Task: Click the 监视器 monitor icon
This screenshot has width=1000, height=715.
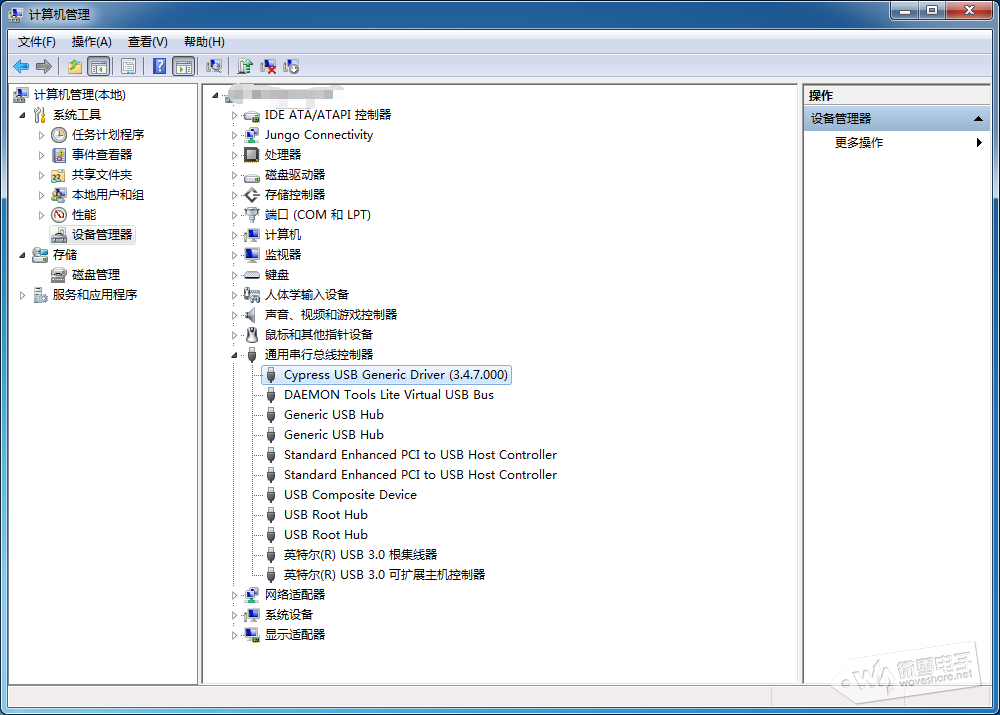Action: [x=252, y=255]
